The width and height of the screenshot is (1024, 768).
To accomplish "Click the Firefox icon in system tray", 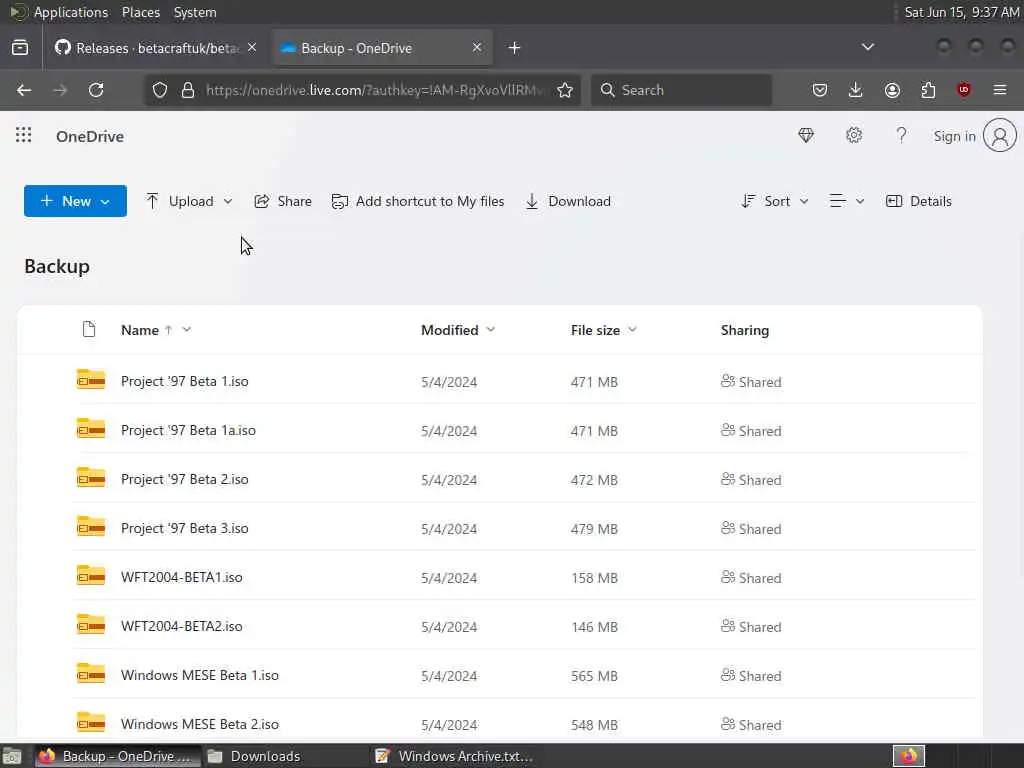I will [909, 756].
